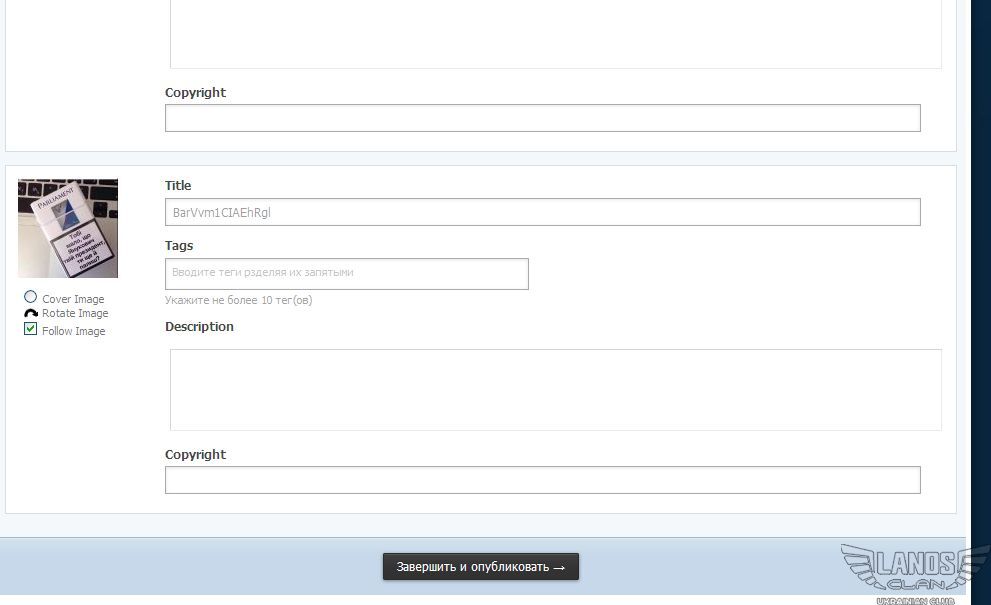Click the upper description text area

tap(555, 35)
